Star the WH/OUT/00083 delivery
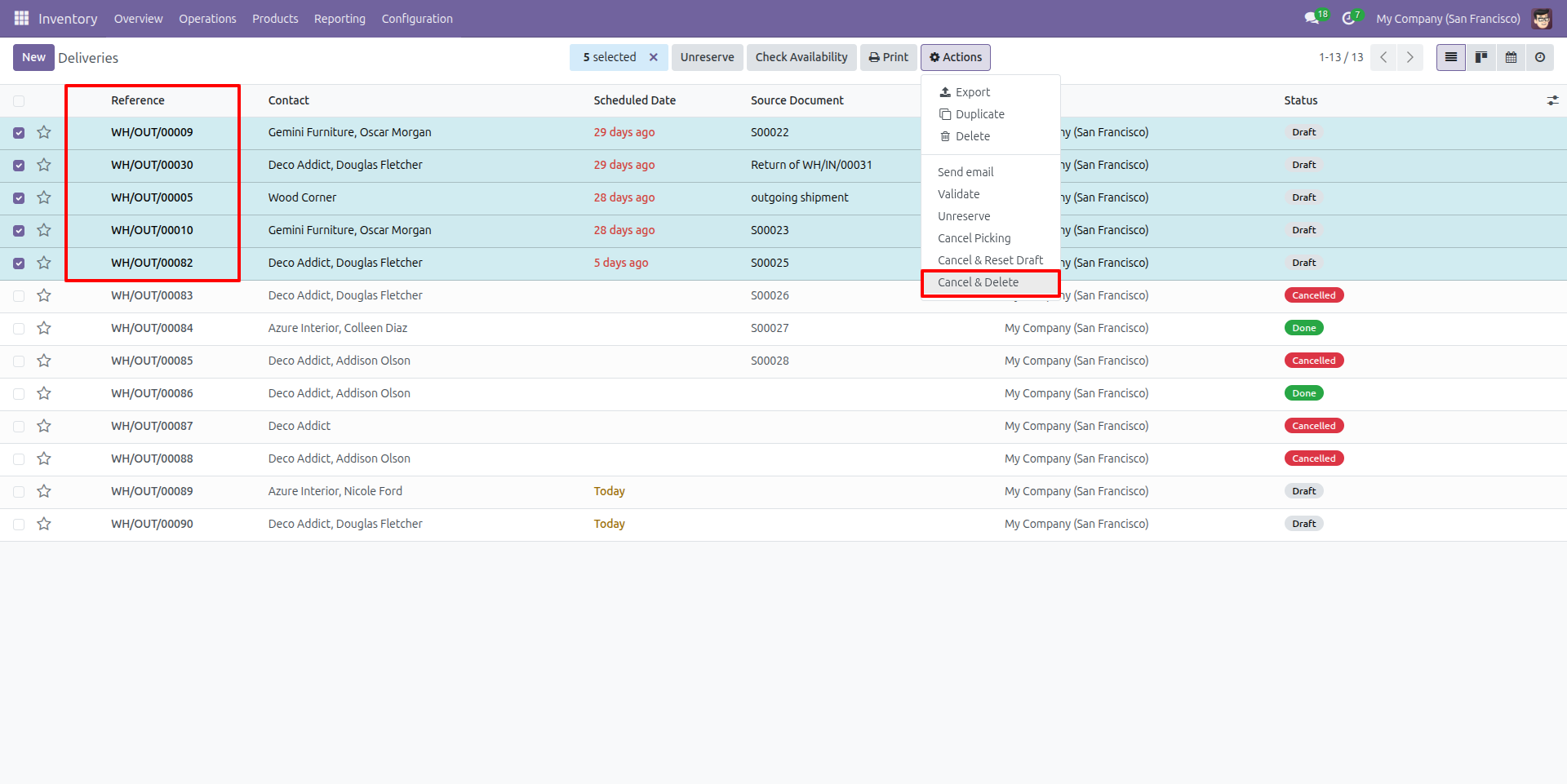 point(44,295)
